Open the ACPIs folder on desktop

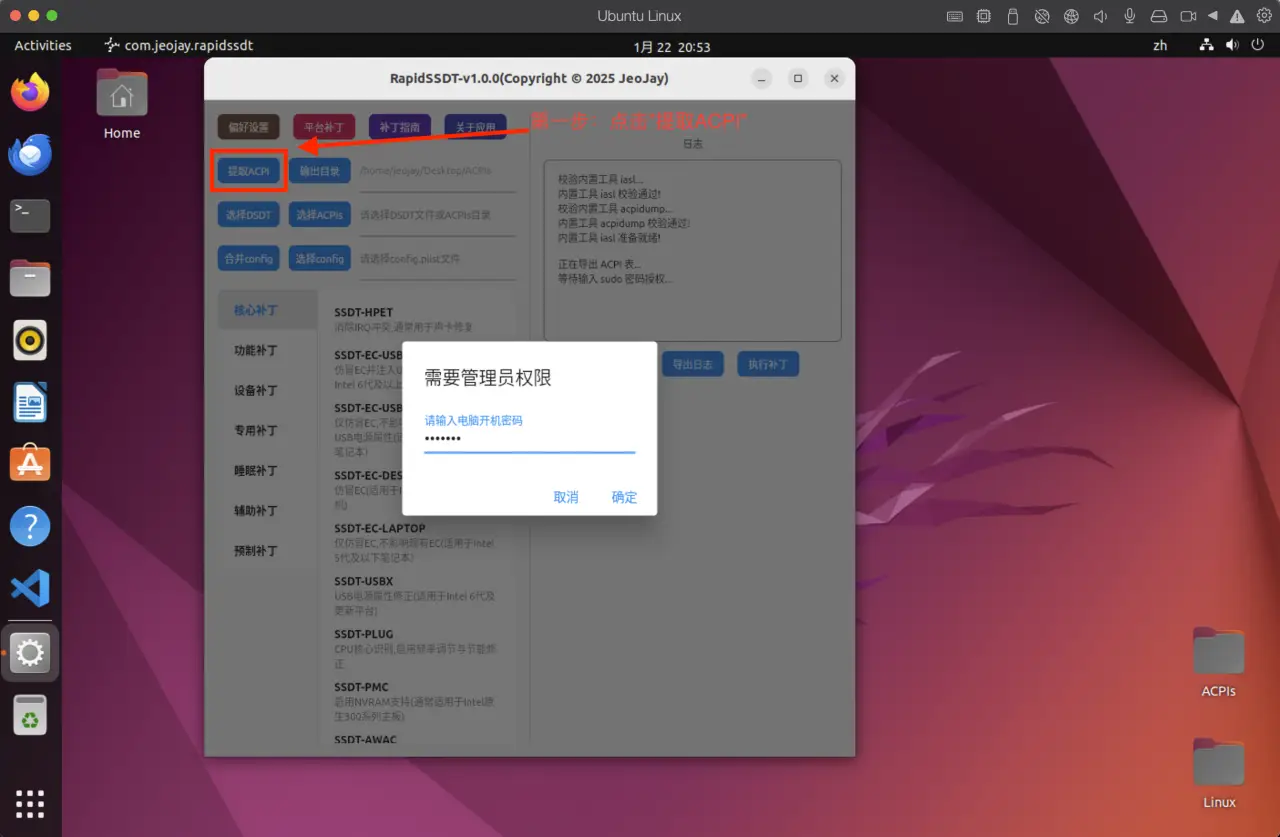tap(1218, 661)
